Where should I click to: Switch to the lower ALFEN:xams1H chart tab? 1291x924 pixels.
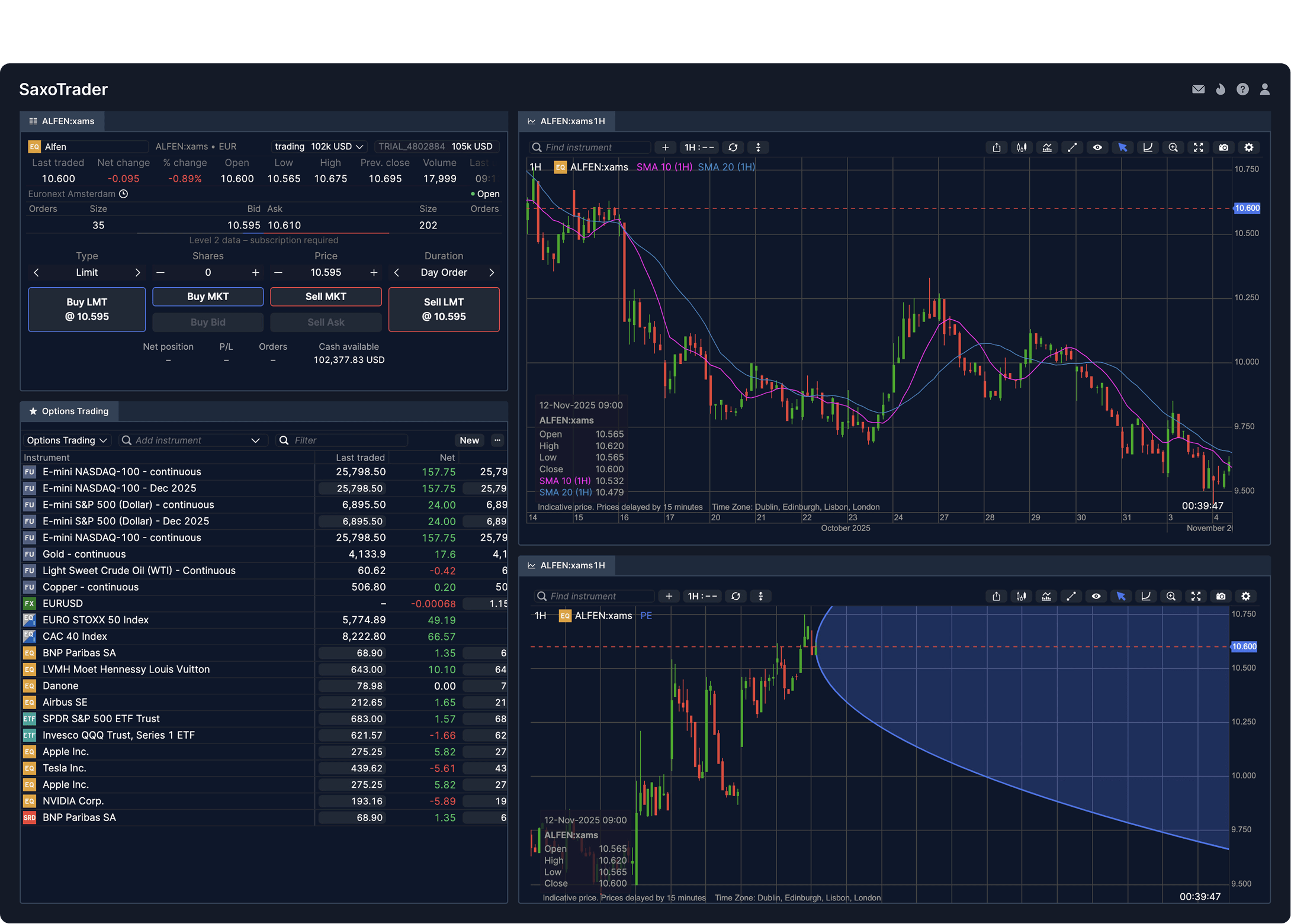(x=566, y=565)
